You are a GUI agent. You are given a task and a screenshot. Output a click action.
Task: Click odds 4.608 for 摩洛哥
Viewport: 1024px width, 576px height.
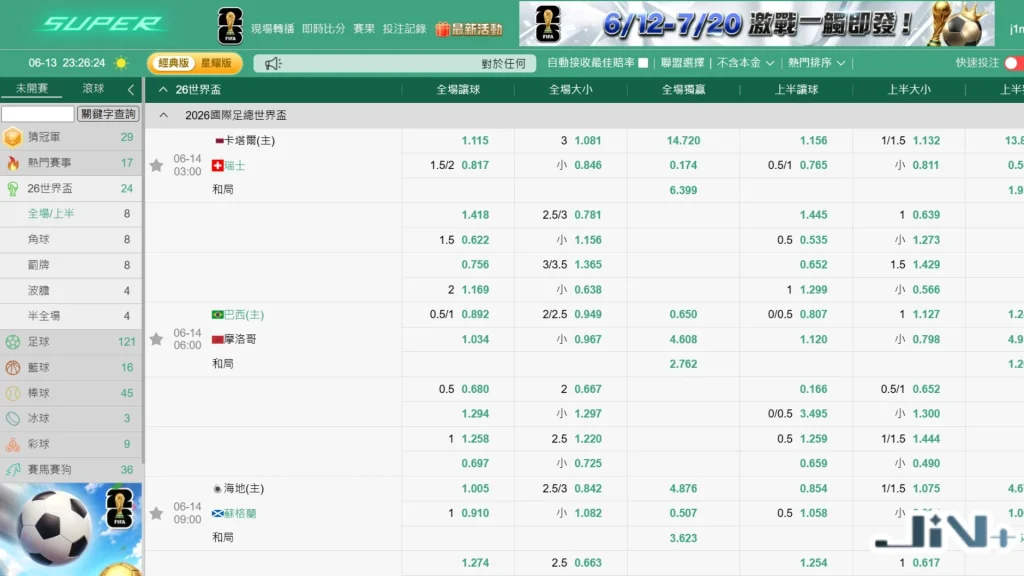[683, 340]
